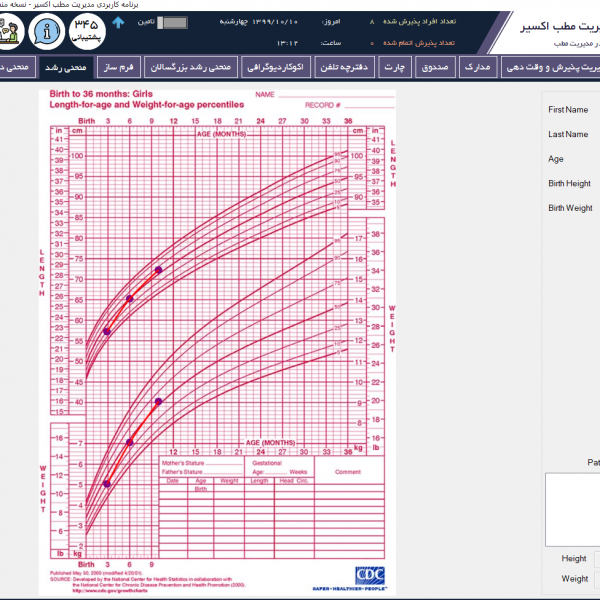Image resolution: width=600 pixels, height=600 pixels.
Task: Click the CDC logo on the chart
Action: point(368,575)
